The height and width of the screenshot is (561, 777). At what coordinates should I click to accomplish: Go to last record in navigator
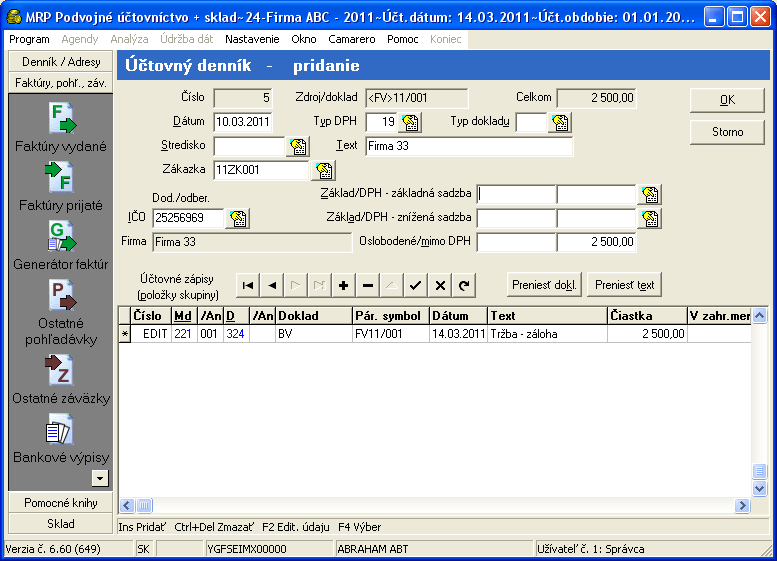tap(319, 285)
